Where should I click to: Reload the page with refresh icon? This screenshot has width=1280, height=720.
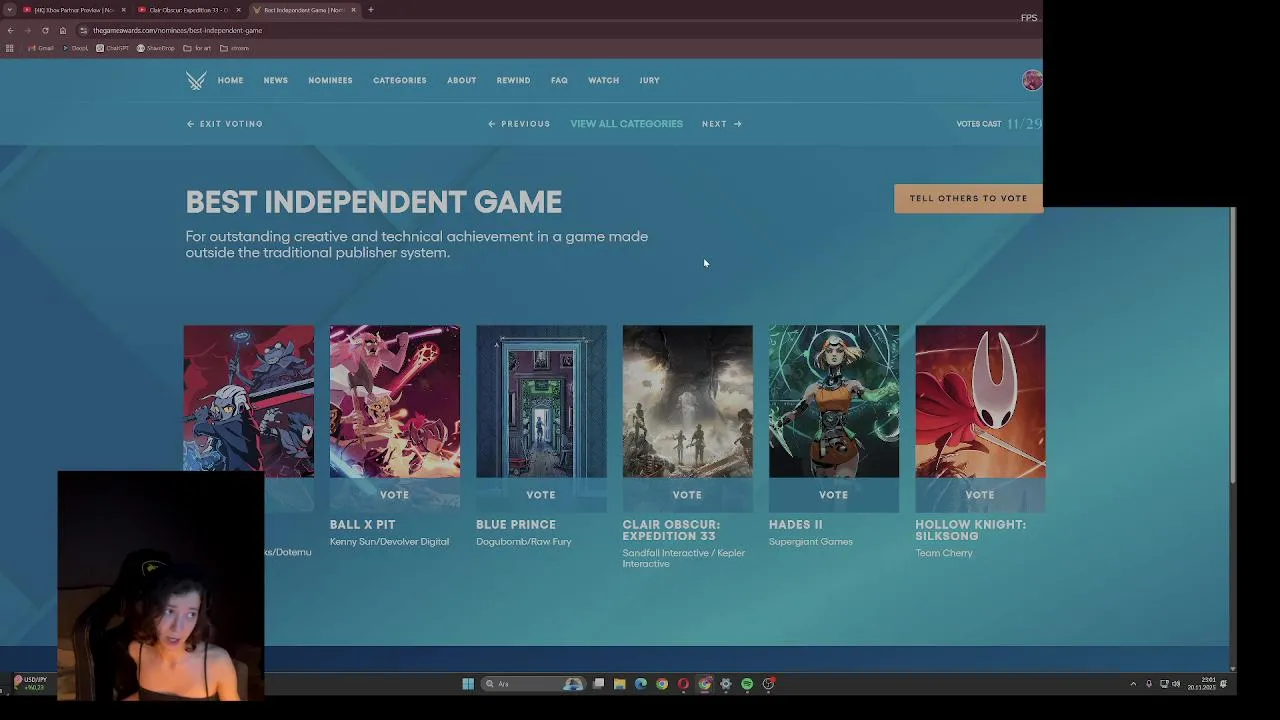coord(45,30)
